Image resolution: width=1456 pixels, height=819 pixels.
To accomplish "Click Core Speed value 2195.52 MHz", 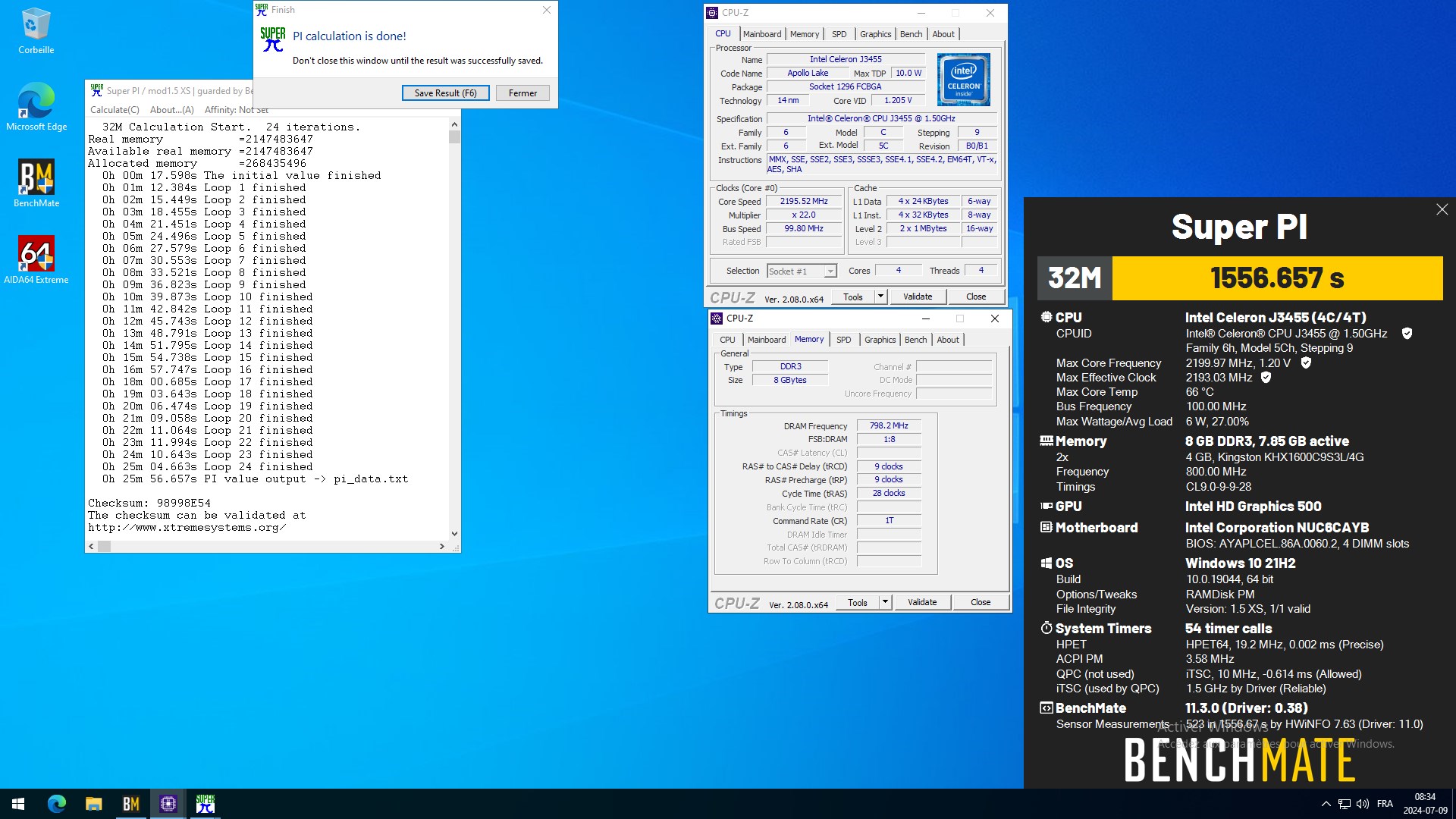I will pos(804,202).
